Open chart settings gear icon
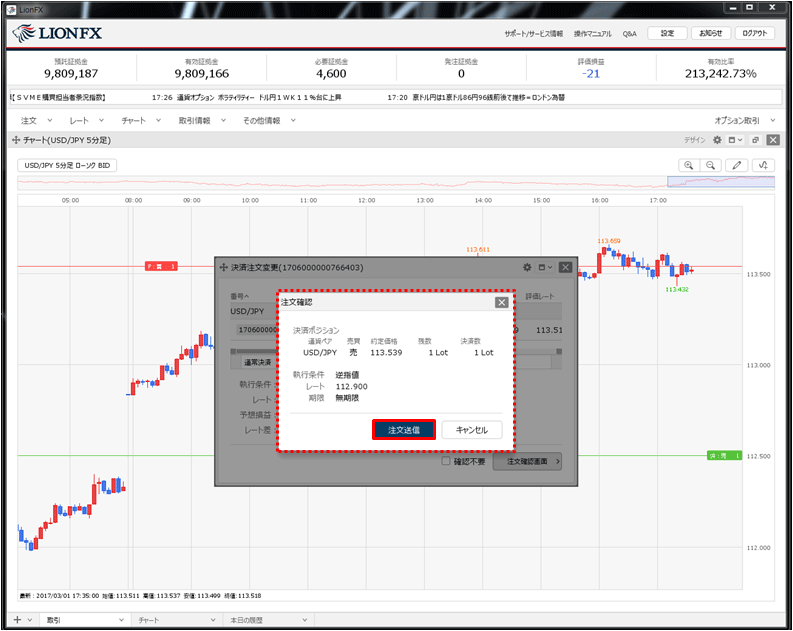The width and height of the screenshot is (793, 631). (x=717, y=140)
